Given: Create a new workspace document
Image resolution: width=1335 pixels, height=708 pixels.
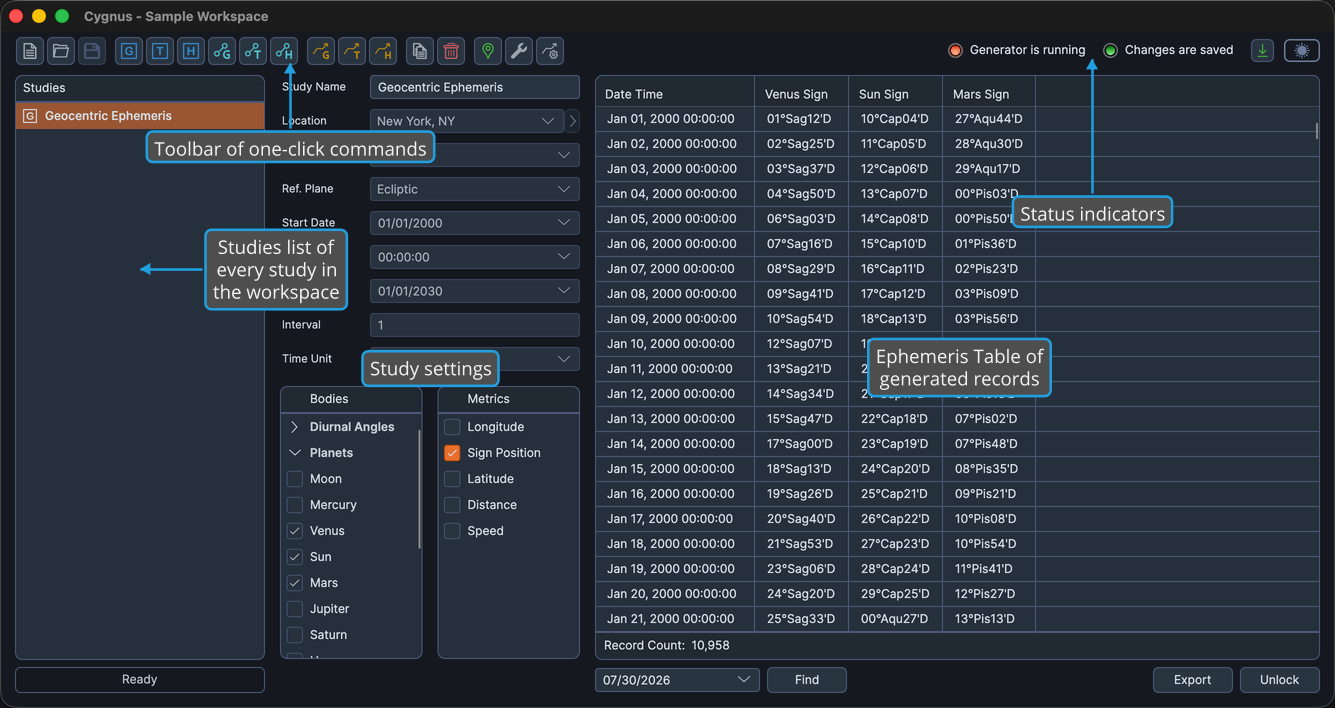Looking at the screenshot, I should [x=30, y=51].
